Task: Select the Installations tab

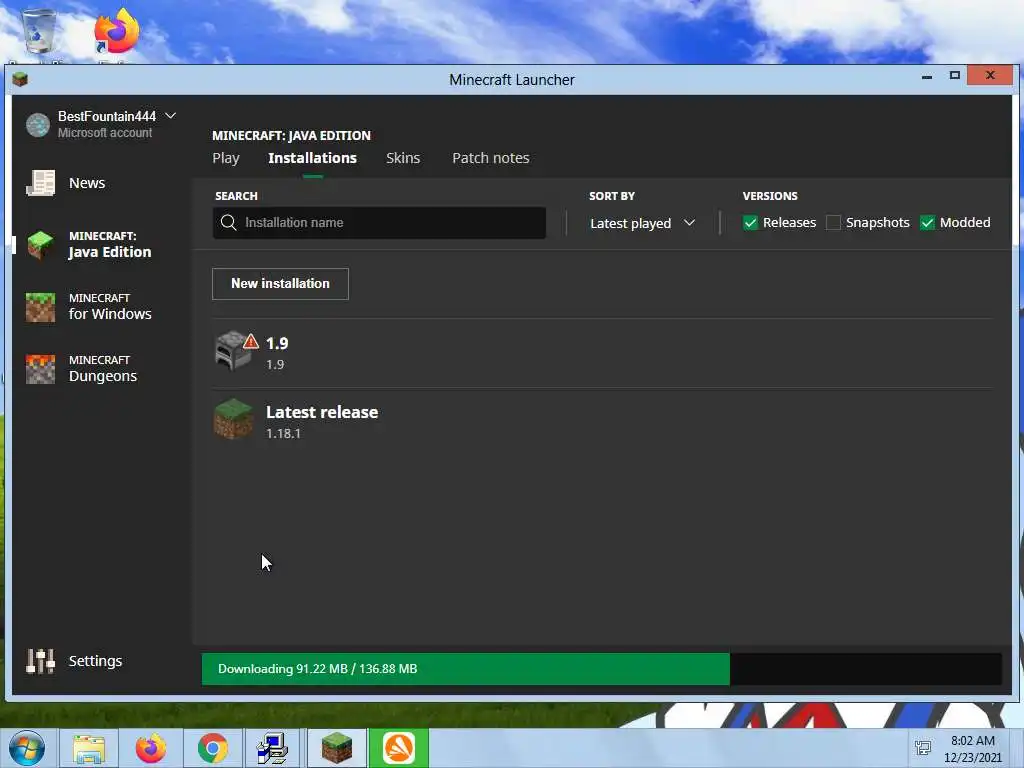Action: (x=312, y=158)
